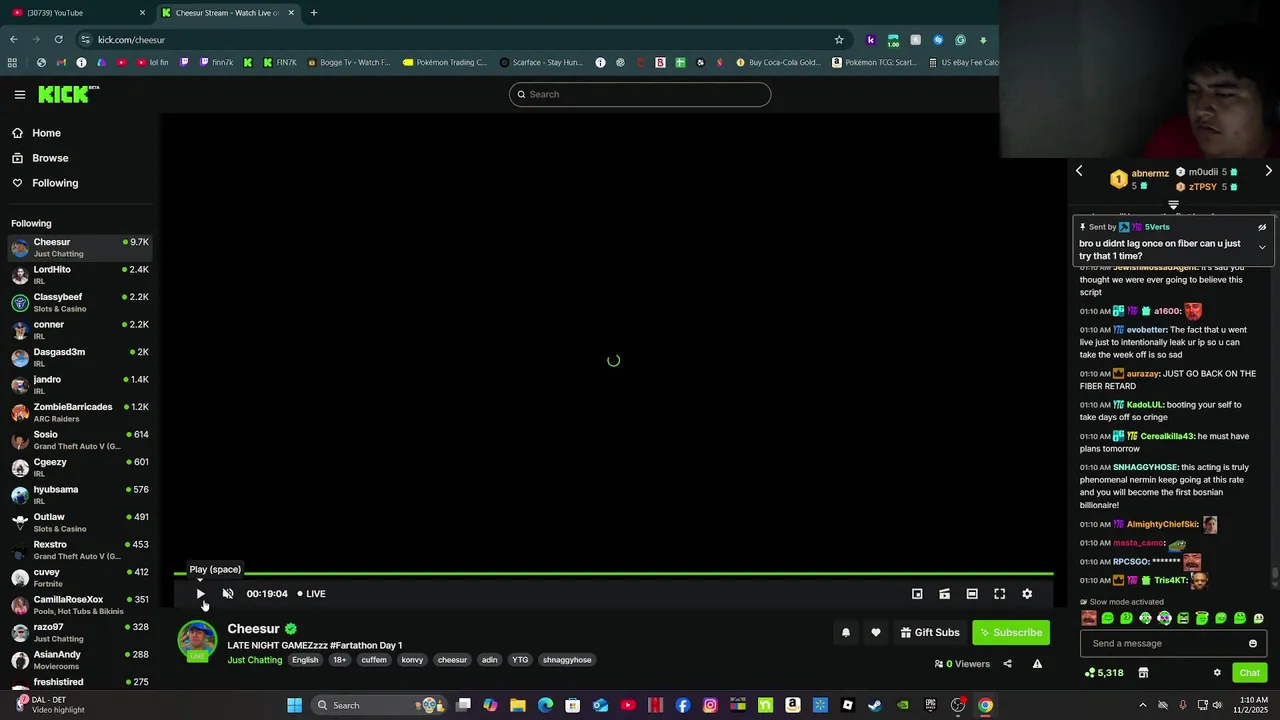Enter fullscreen on the video player

pos(999,594)
